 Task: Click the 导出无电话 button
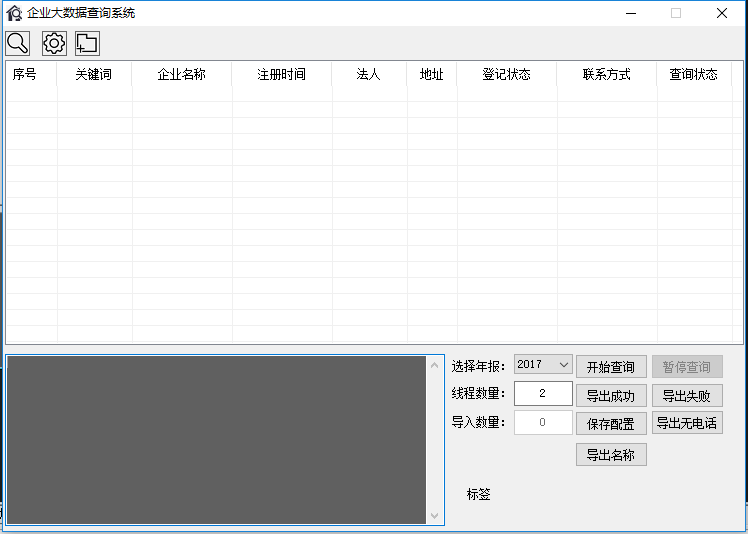pos(687,423)
